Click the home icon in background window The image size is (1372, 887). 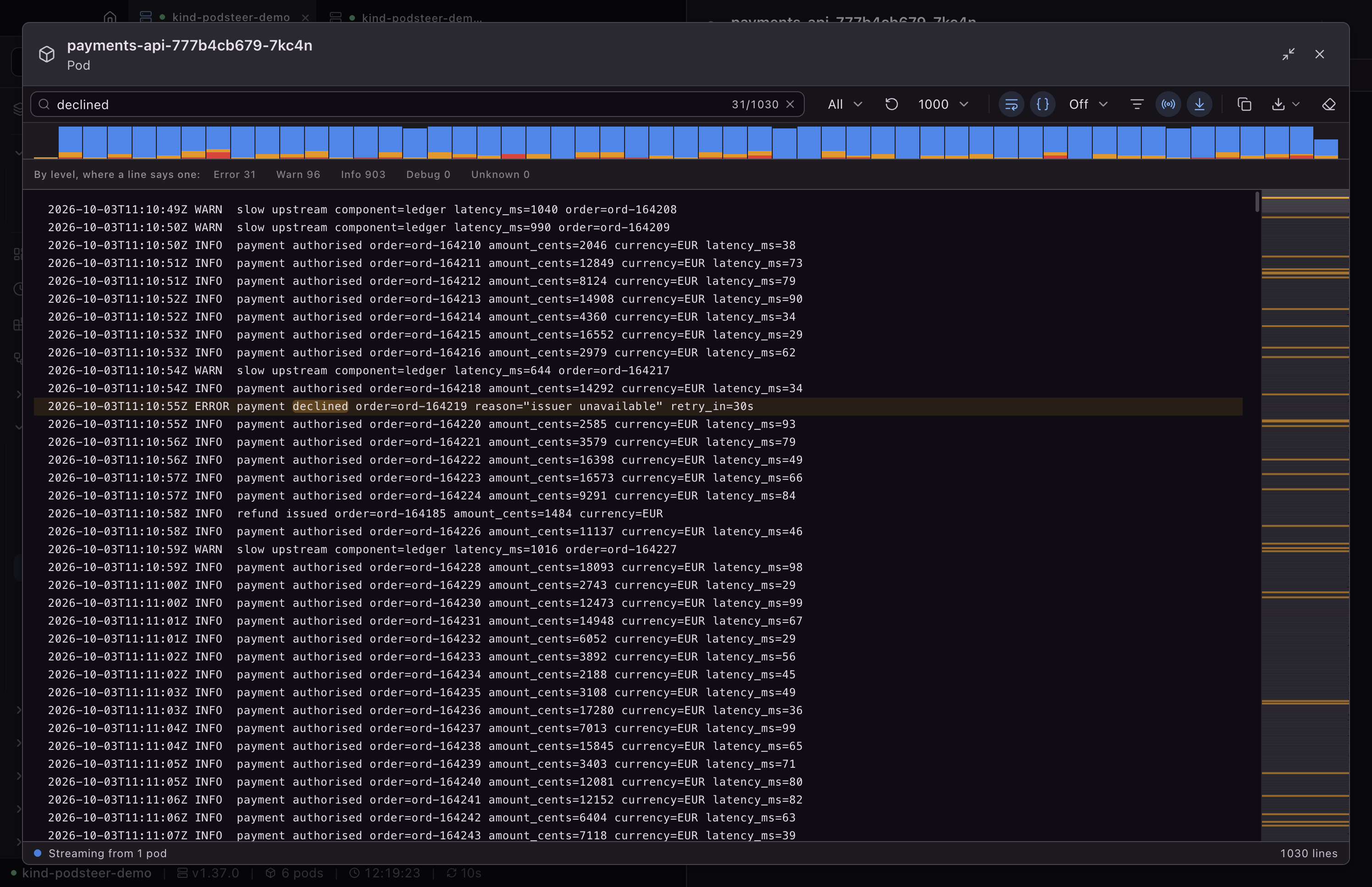pyautogui.click(x=110, y=17)
